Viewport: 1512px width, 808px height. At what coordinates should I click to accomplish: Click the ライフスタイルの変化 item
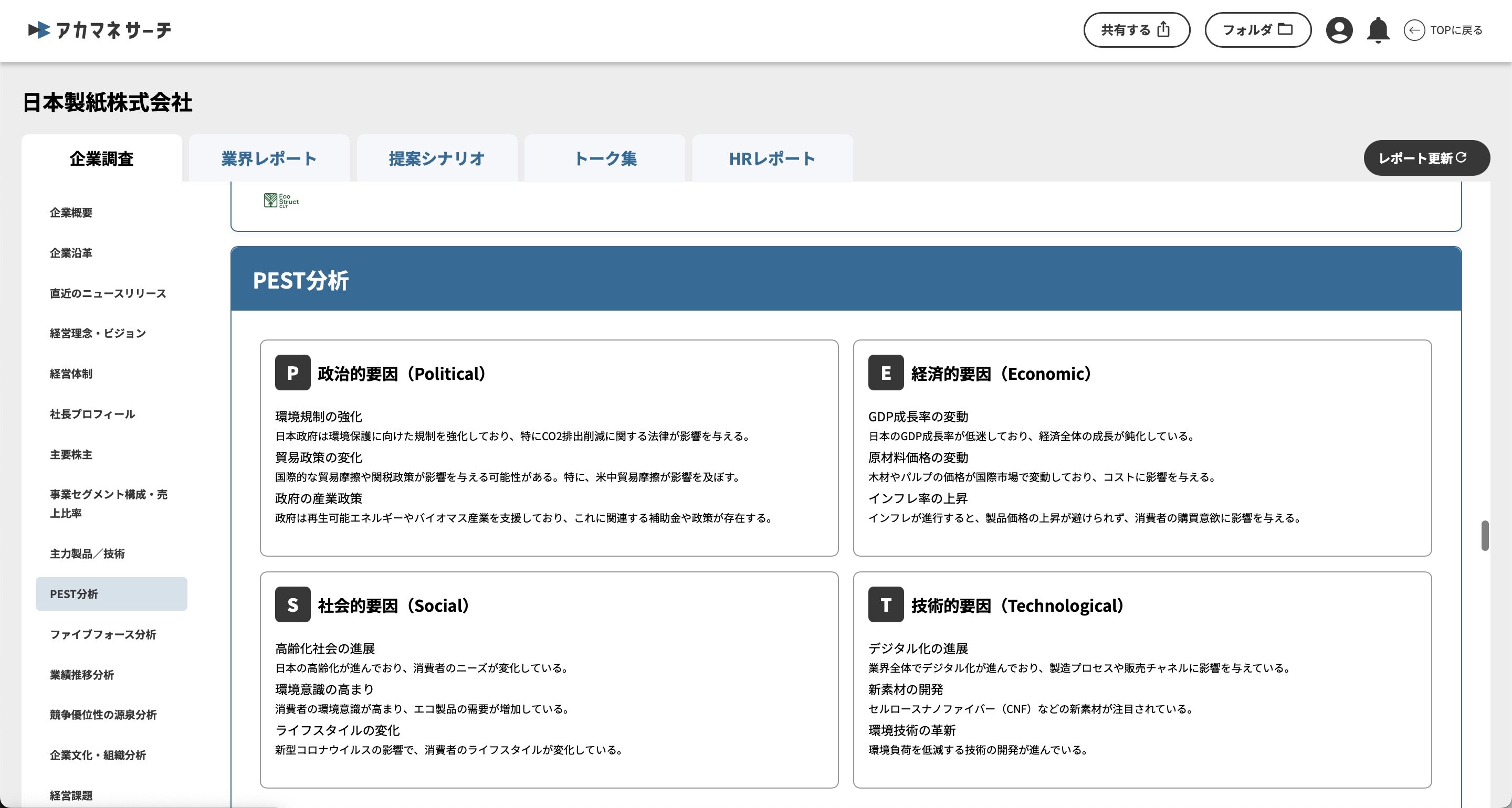(338, 730)
